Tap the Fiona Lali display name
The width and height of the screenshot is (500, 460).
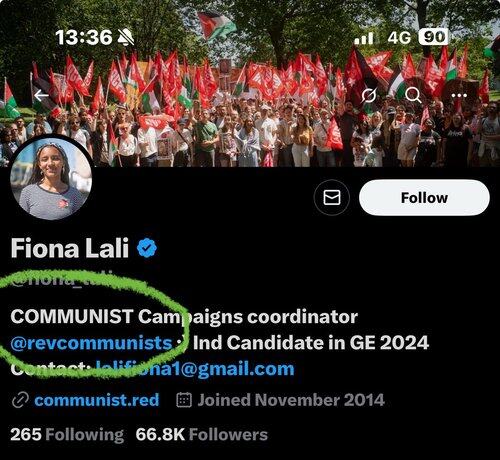[x=70, y=248]
